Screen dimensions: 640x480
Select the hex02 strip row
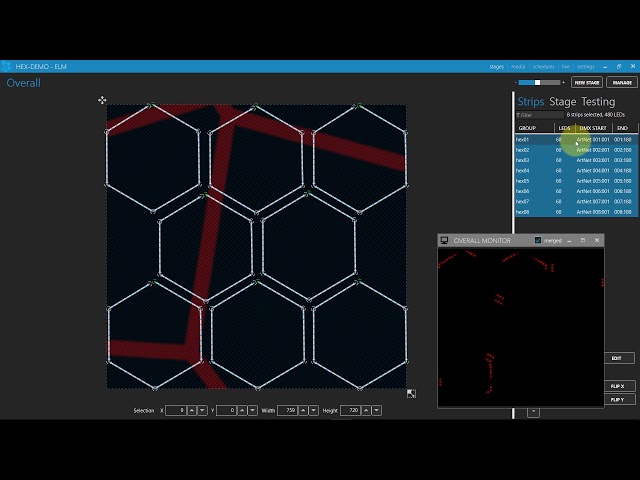(x=576, y=150)
